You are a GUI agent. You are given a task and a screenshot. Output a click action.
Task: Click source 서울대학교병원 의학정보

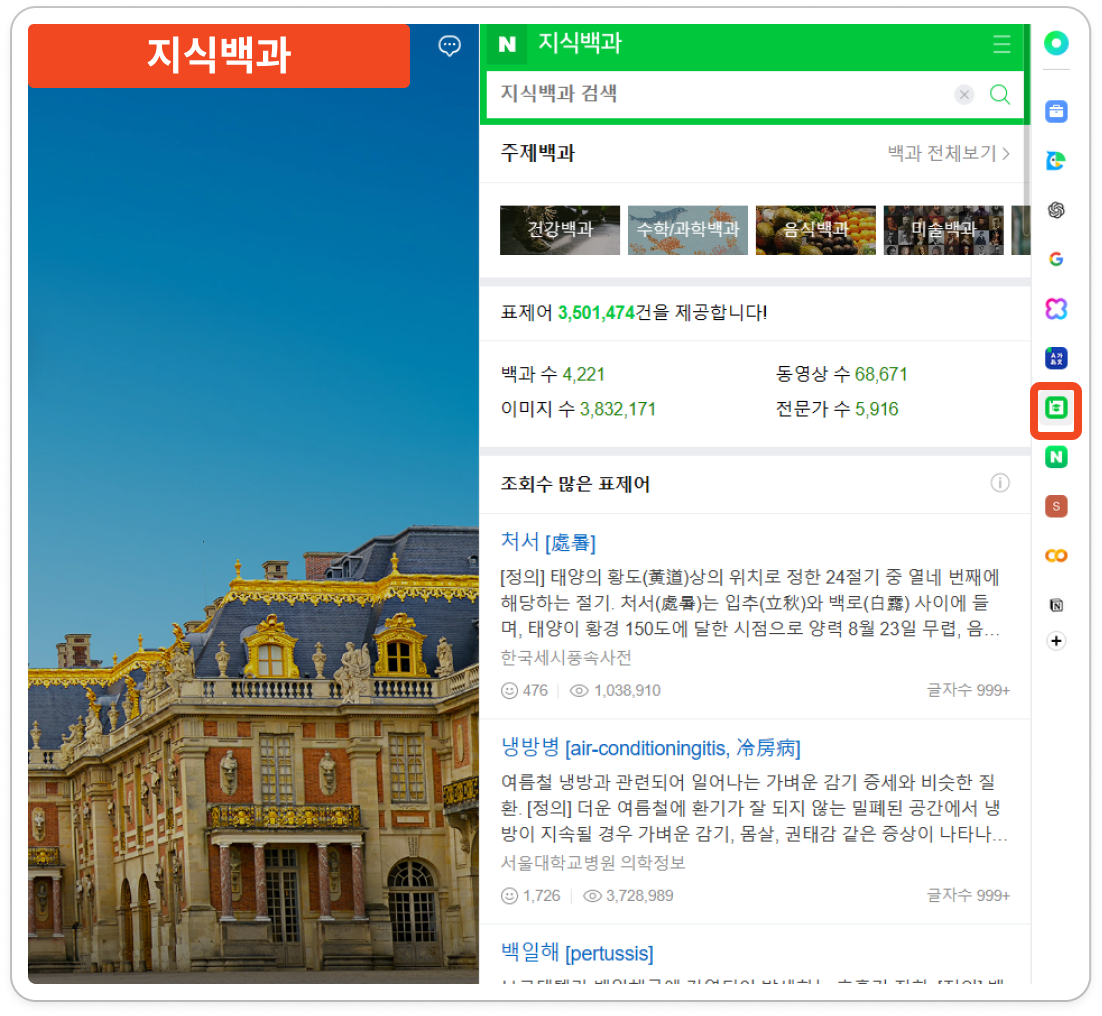click(592, 863)
